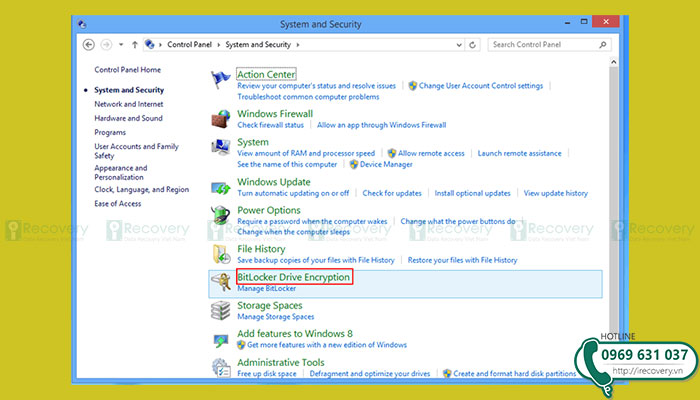Click the scrollbar up arrow

(614, 62)
